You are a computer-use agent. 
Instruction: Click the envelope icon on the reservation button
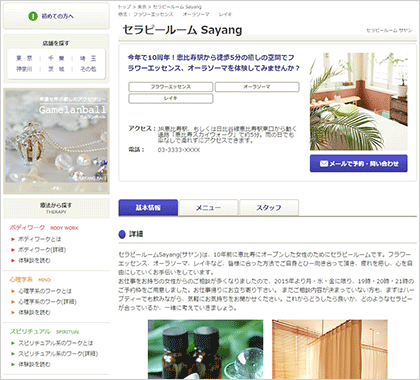click(x=324, y=164)
